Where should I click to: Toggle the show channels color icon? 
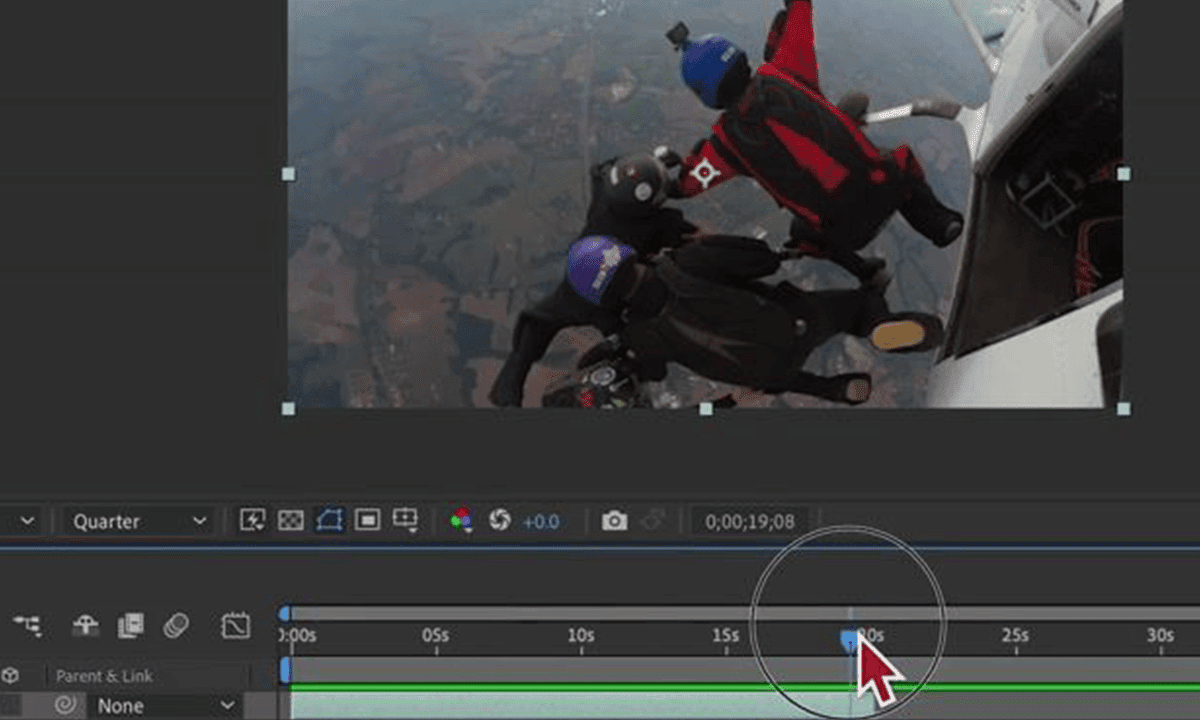pos(460,520)
